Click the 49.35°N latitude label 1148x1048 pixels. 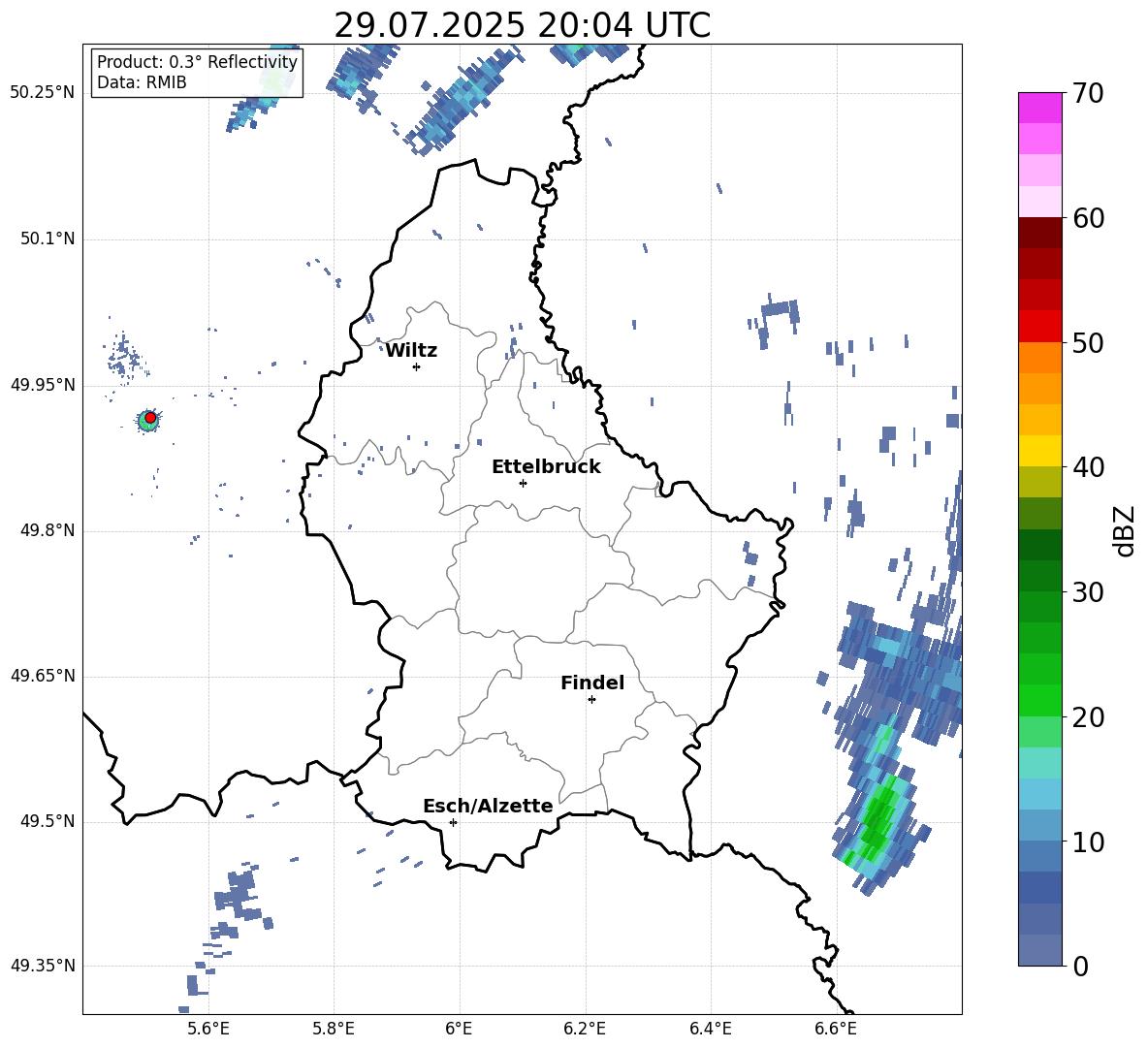(x=43, y=966)
